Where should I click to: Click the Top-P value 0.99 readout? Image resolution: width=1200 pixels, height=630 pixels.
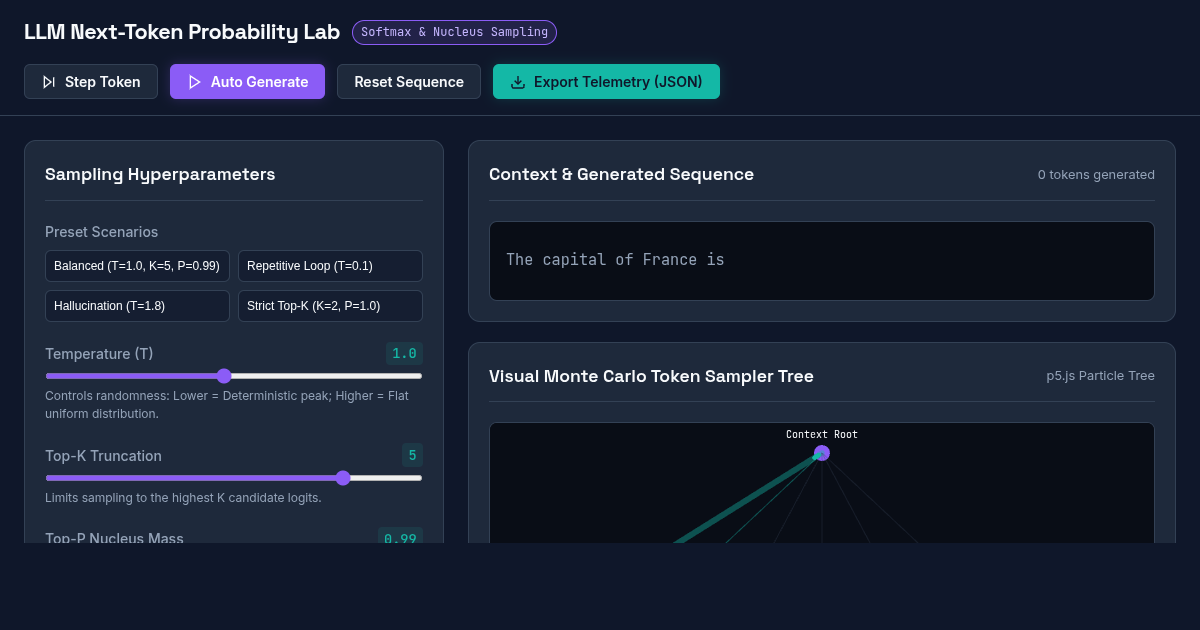(x=400, y=538)
